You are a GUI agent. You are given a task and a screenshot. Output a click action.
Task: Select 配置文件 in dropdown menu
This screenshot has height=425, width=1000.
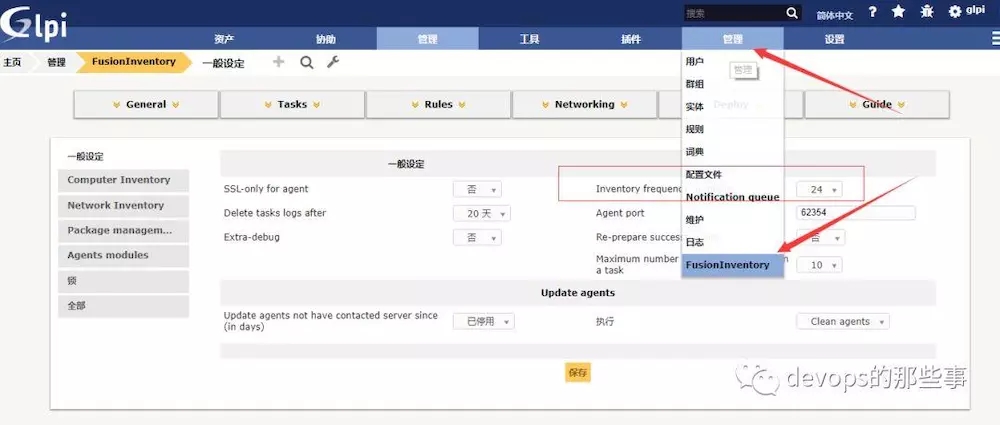[x=732, y=174]
